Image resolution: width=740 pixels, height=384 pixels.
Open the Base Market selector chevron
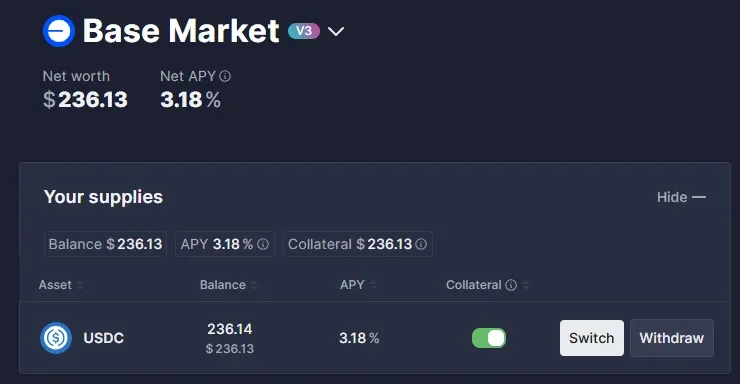coord(336,32)
